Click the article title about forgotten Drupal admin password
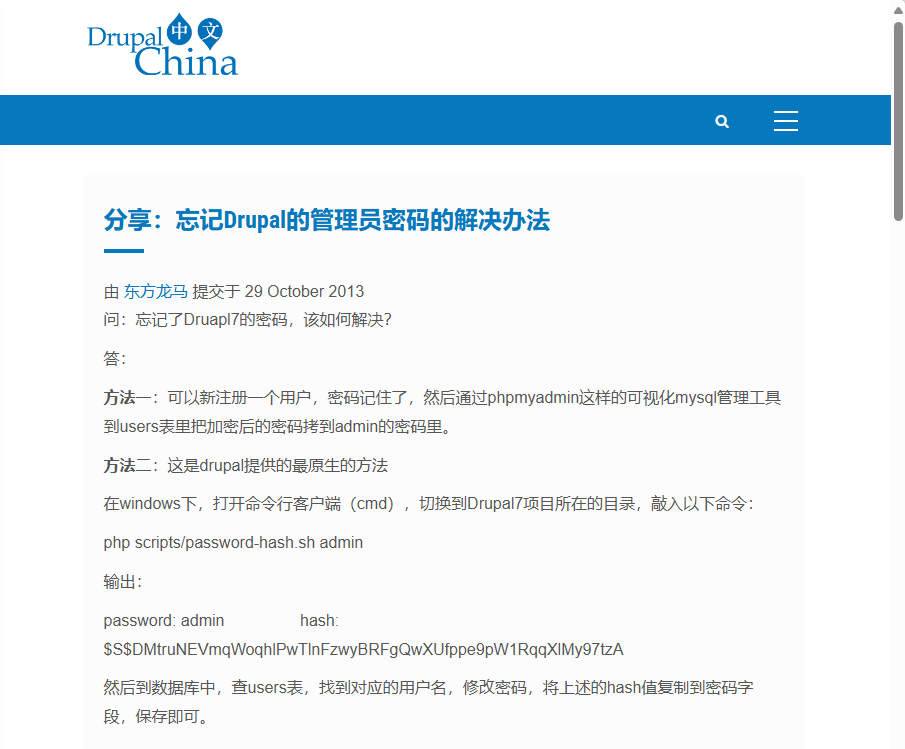 pyautogui.click(x=327, y=220)
